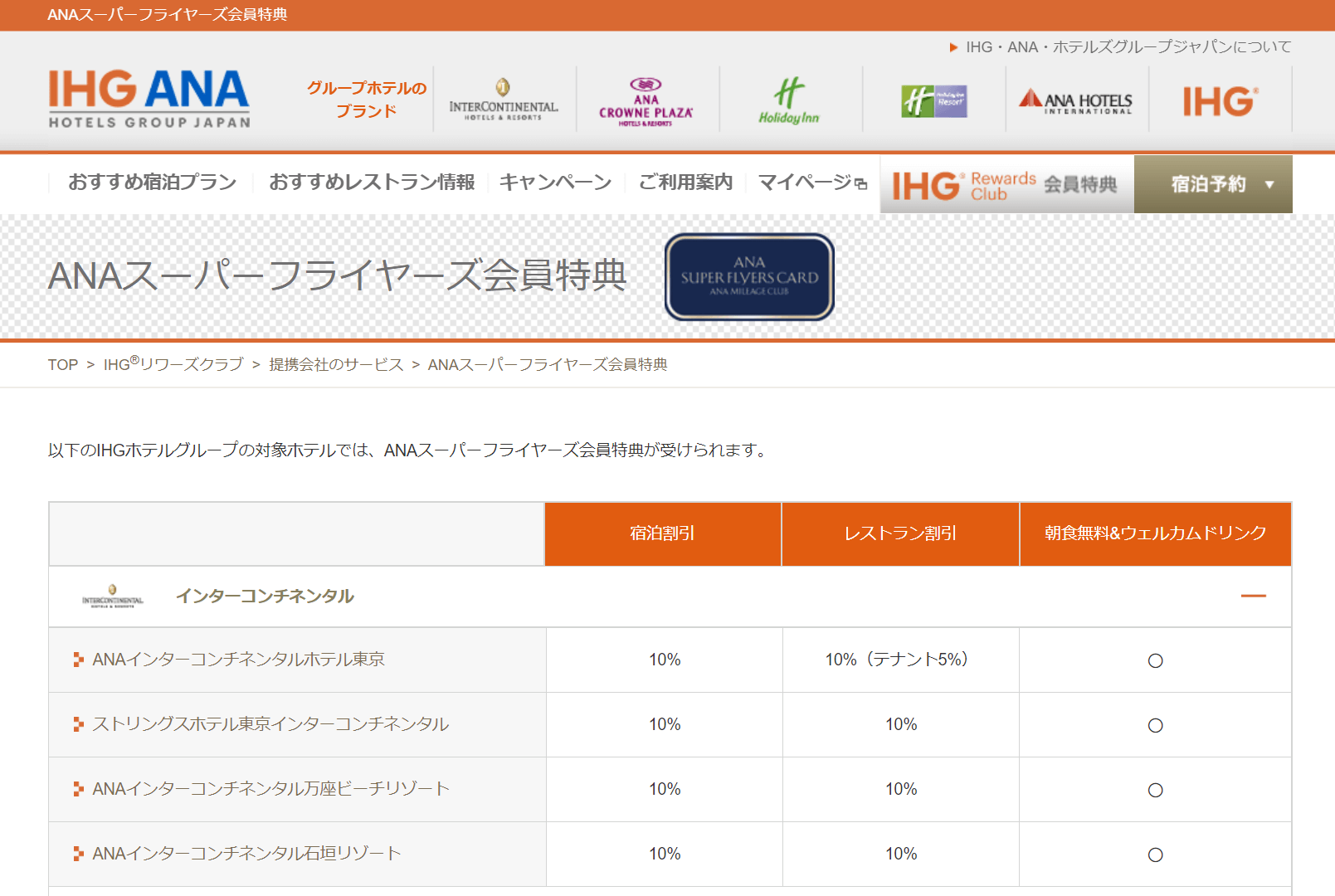The height and width of the screenshot is (896, 1335).
Task: Open the ご利用案内 menu item
Action: pos(685,182)
